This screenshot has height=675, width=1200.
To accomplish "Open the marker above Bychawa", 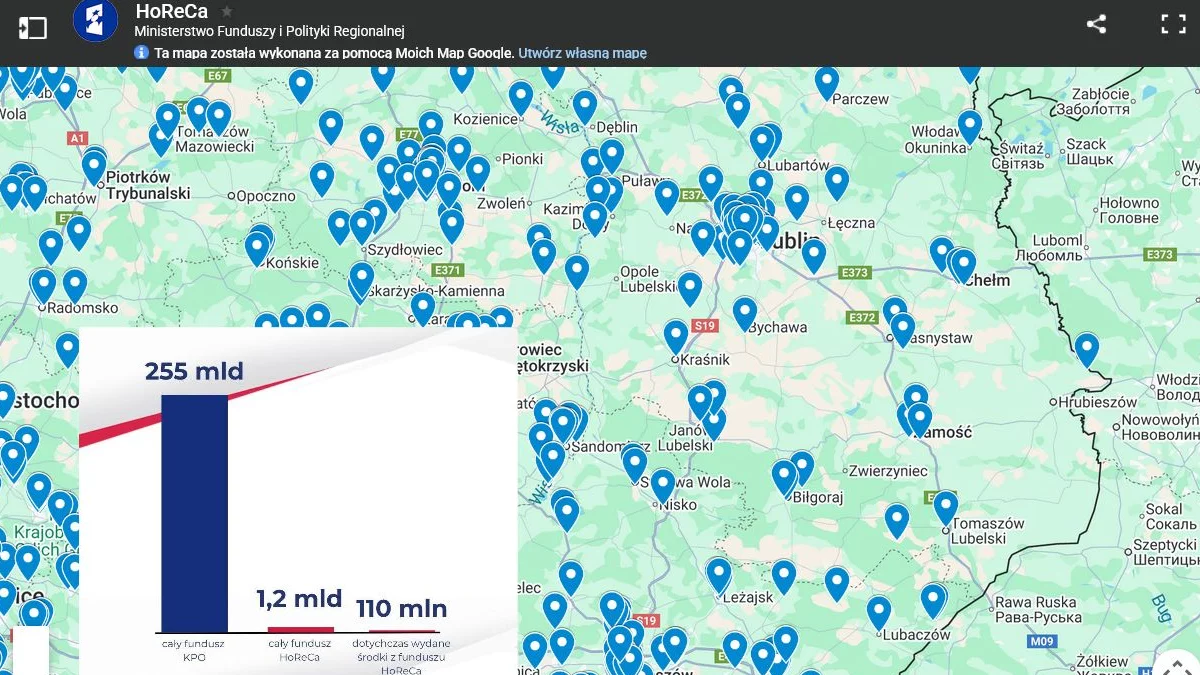I will tap(744, 311).
